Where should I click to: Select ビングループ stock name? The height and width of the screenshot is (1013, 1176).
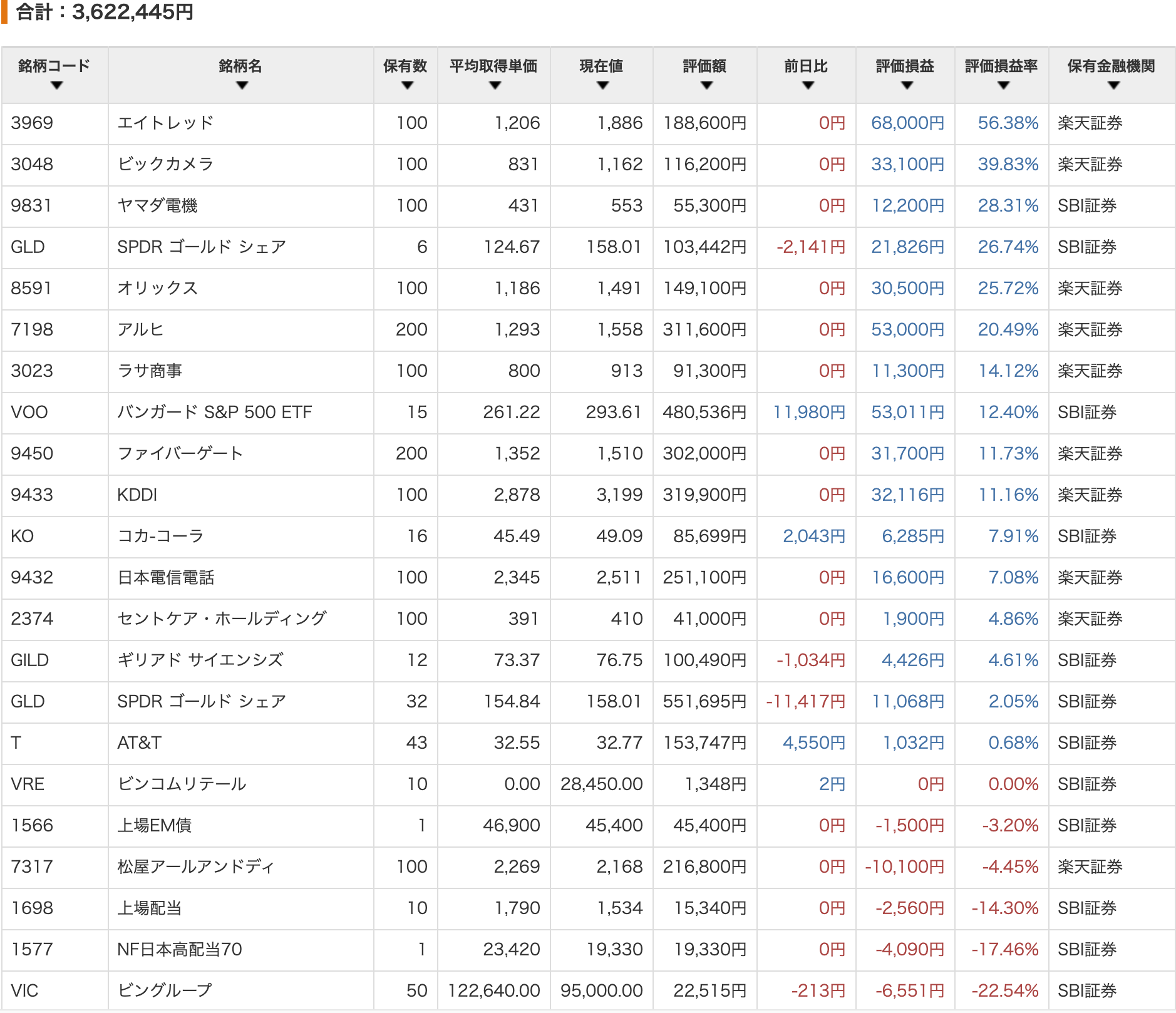click(165, 990)
